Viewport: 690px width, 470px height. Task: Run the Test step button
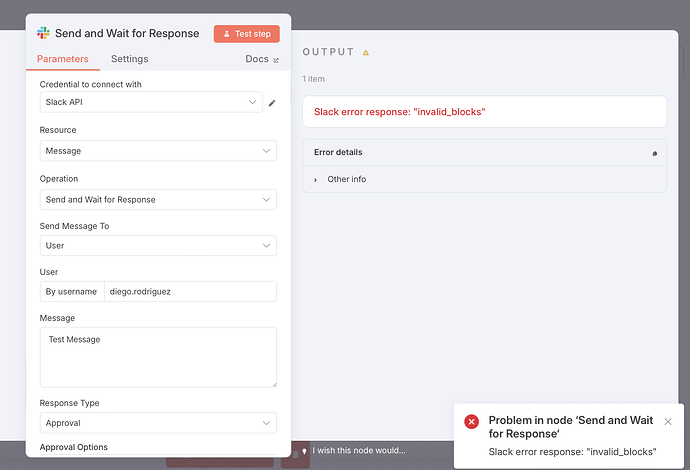pyautogui.click(x=246, y=34)
